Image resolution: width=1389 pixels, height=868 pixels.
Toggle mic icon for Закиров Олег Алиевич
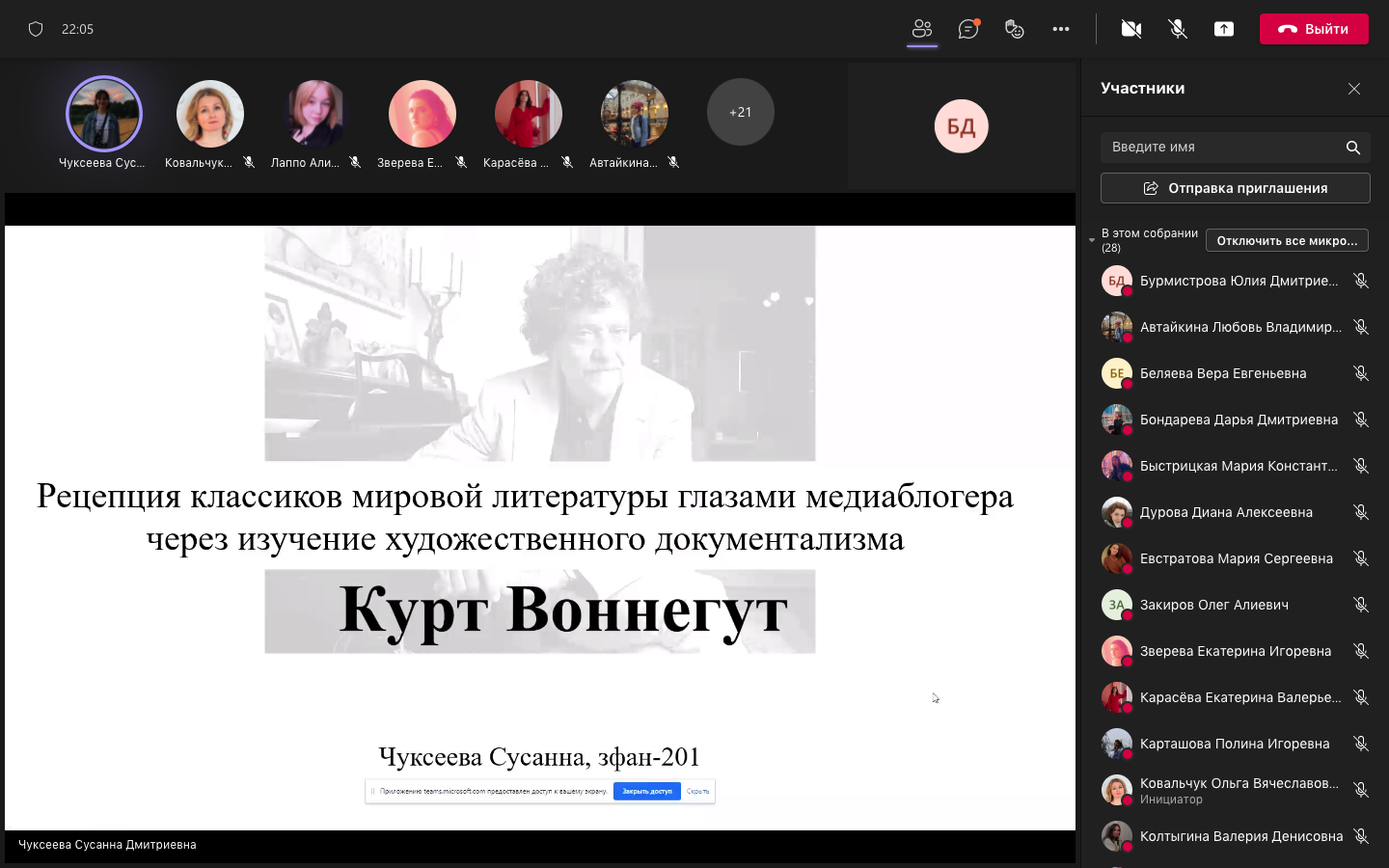[x=1361, y=605]
